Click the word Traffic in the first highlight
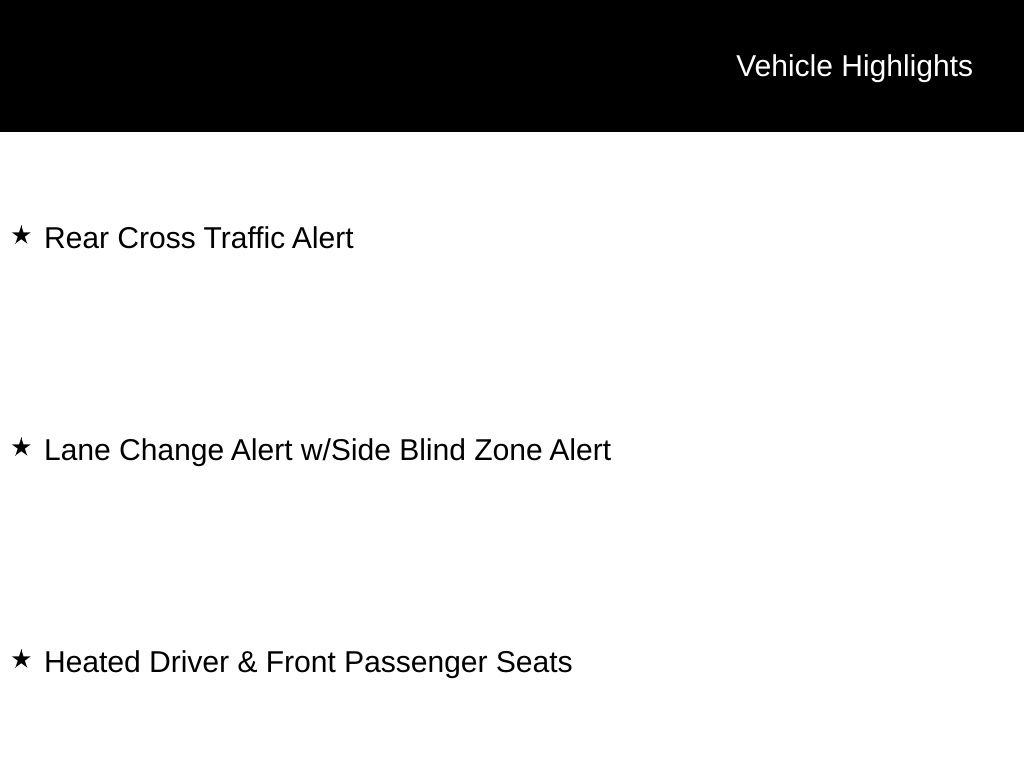The height and width of the screenshot is (768, 1024). point(244,239)
